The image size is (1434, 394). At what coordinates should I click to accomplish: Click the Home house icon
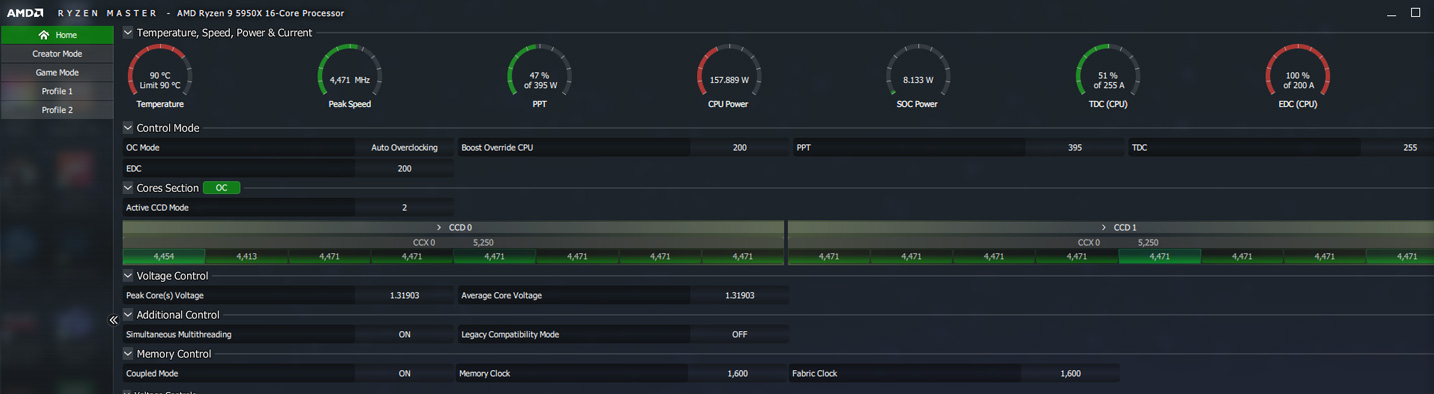click(x=43, y=35)
